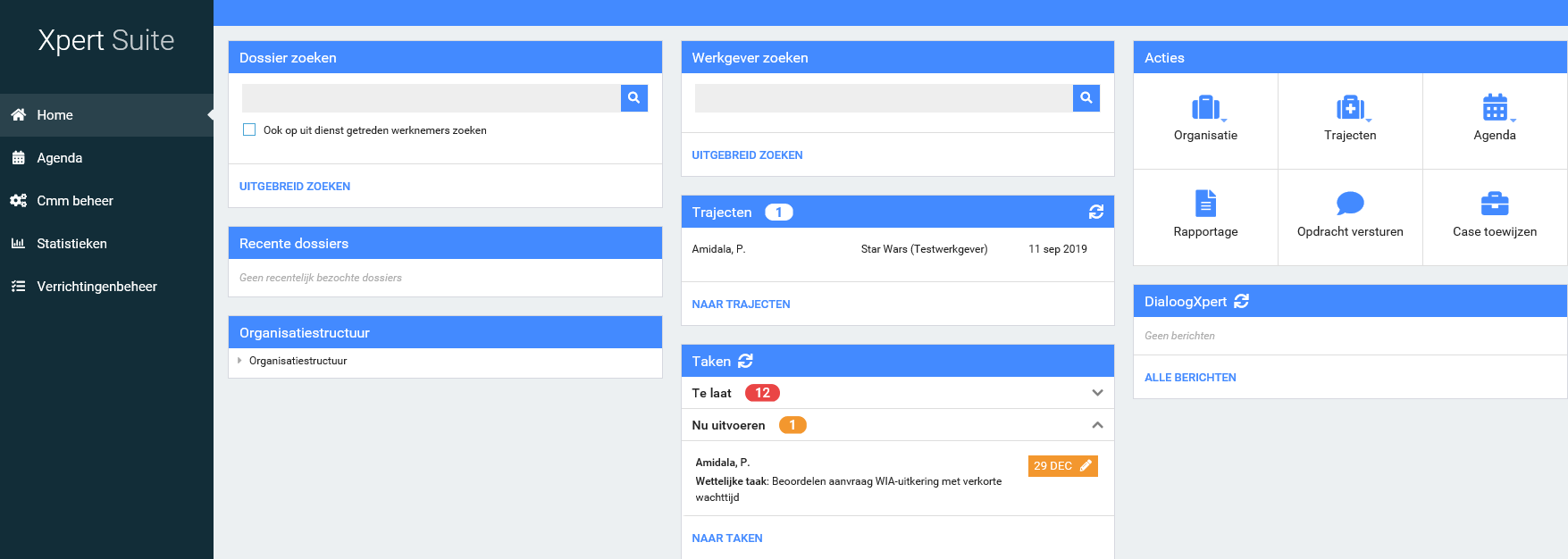
Task: Click the NAAR TRAJECTEN link
Action: (x=741, y=305)
